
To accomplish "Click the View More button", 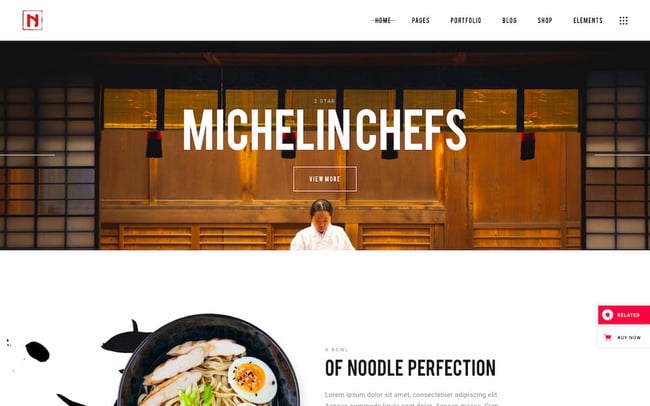I will click(325, 179).
